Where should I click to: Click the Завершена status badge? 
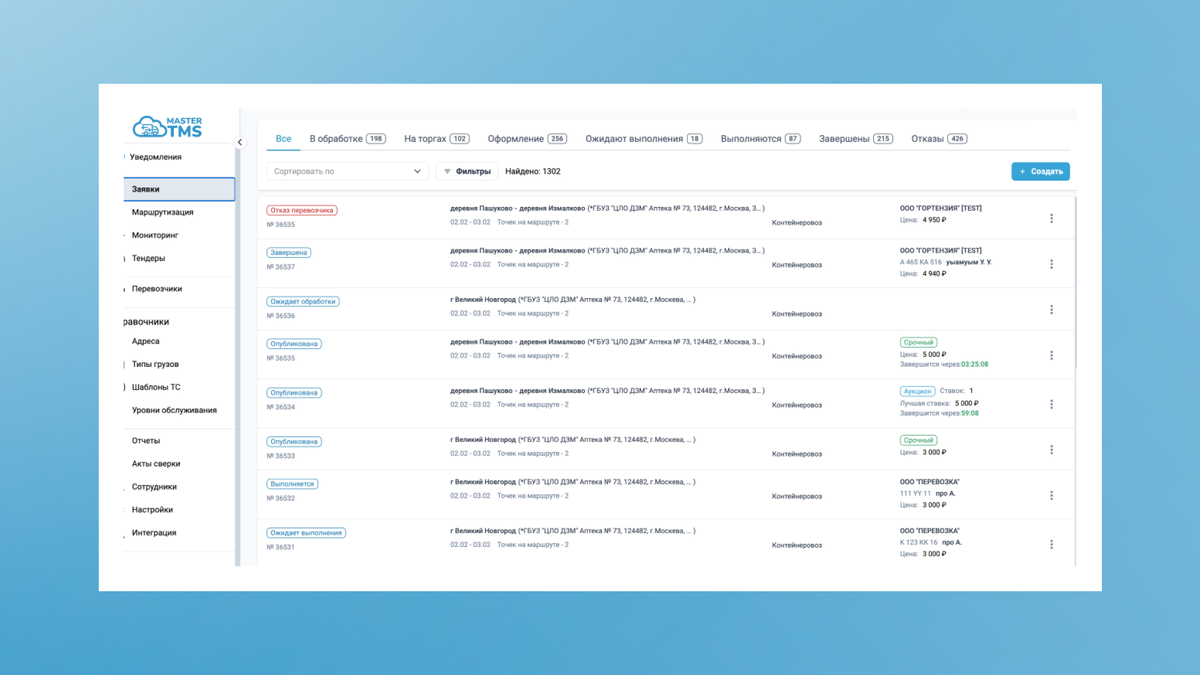click(289, 253)
